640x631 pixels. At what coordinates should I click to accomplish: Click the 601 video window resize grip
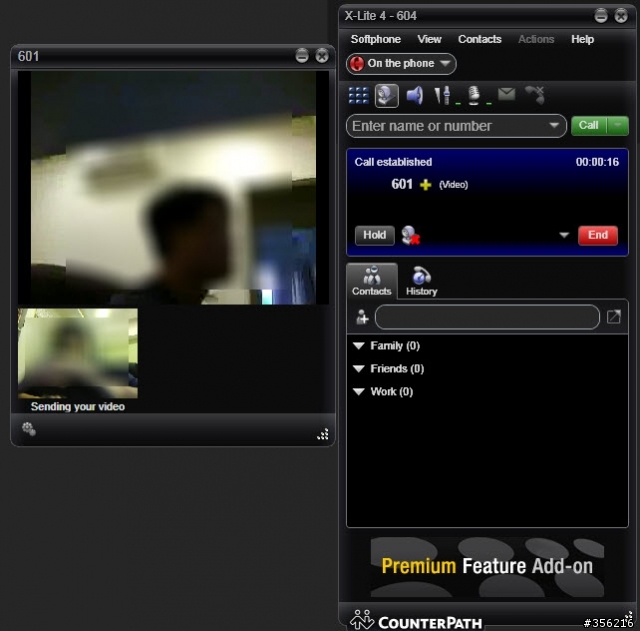tap(323, 434)
